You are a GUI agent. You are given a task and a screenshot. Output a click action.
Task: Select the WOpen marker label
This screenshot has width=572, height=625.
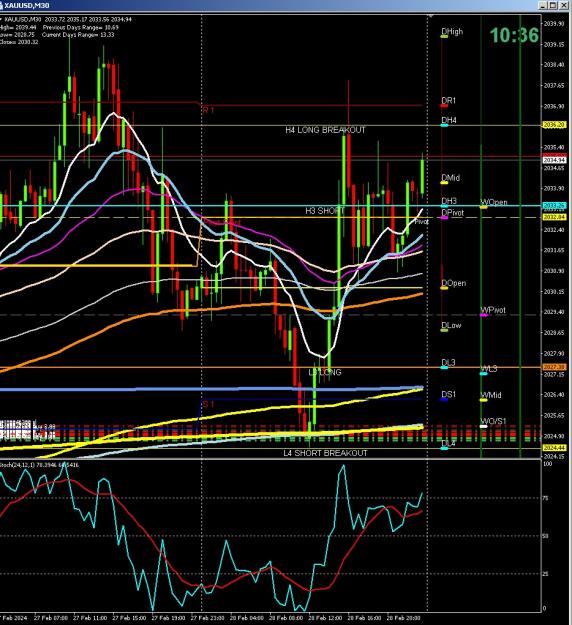(494, 202)
